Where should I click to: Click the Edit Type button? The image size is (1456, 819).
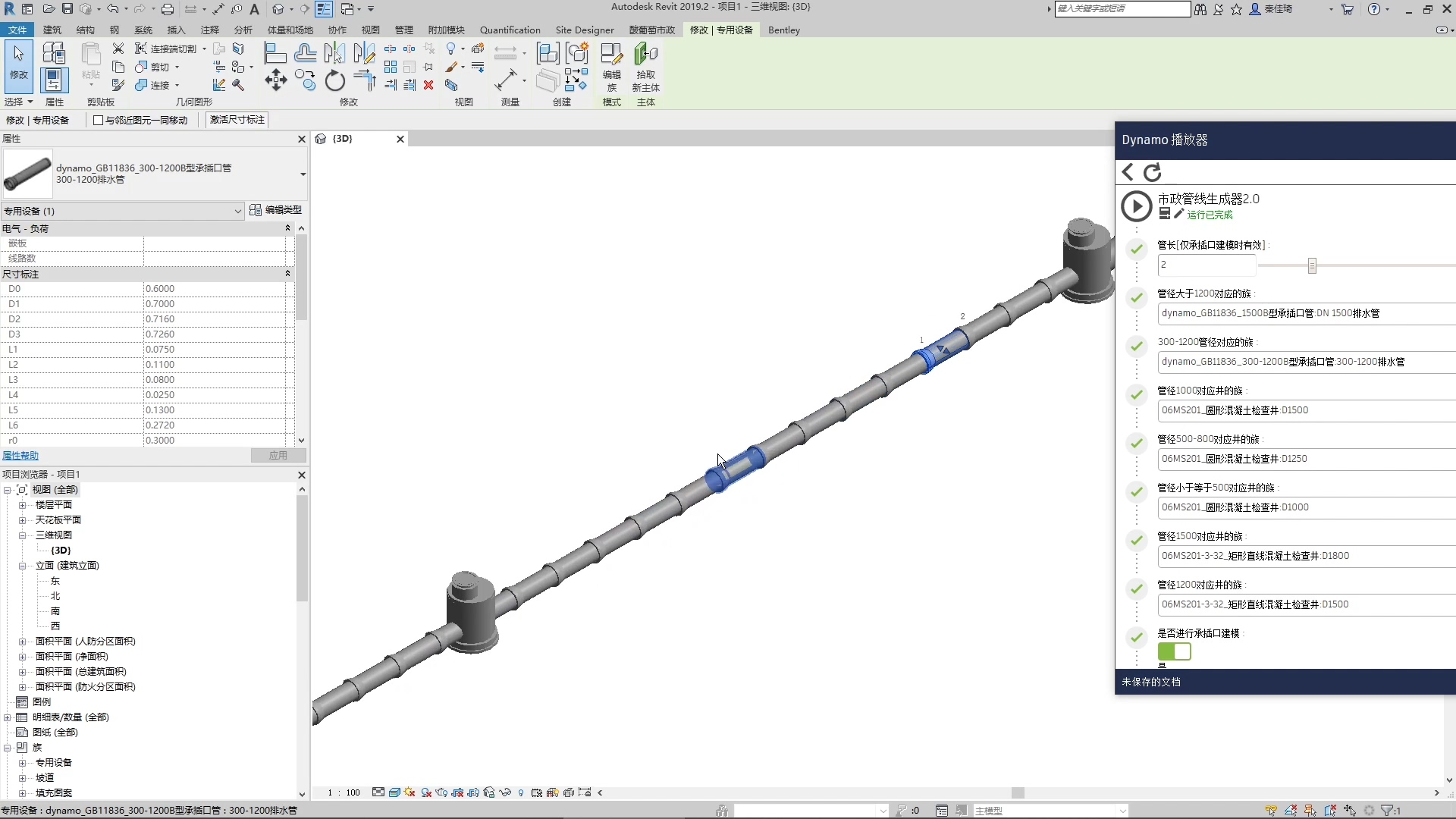(276, 210)
